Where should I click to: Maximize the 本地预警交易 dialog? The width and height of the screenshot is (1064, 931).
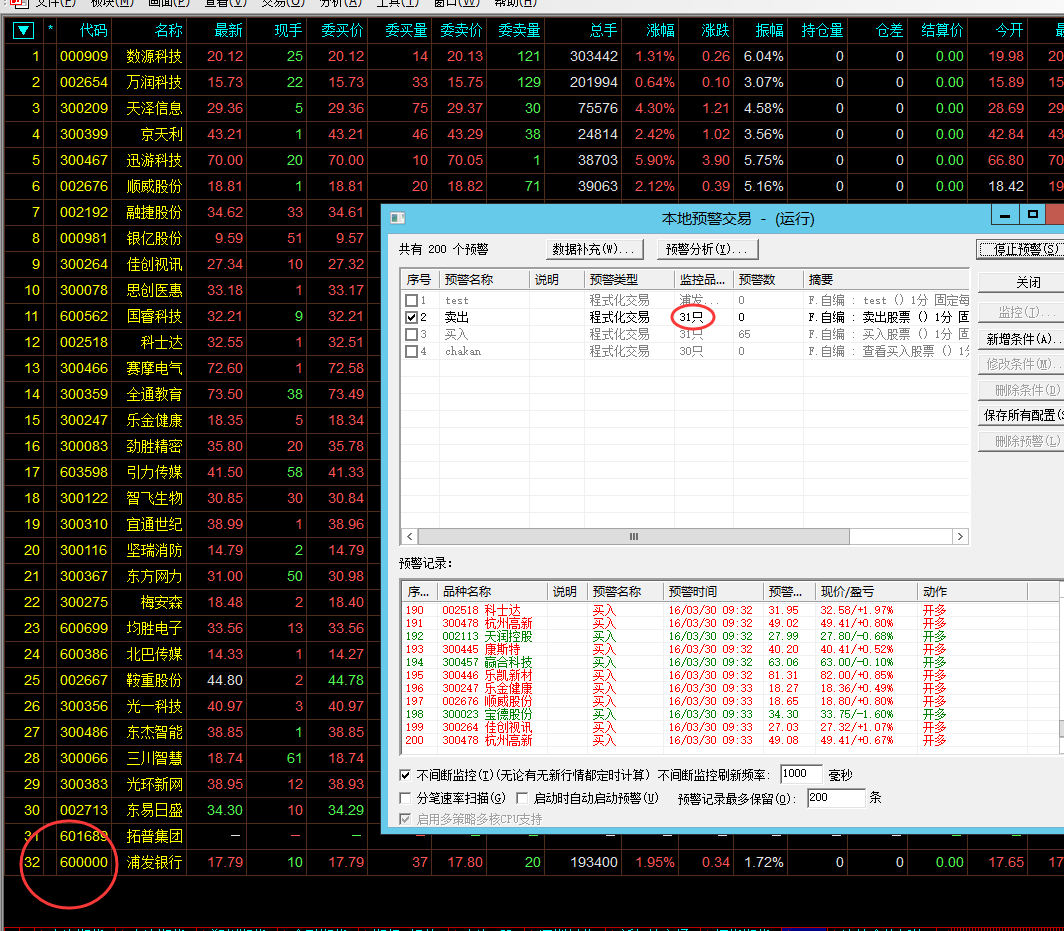pos(1033,215)
